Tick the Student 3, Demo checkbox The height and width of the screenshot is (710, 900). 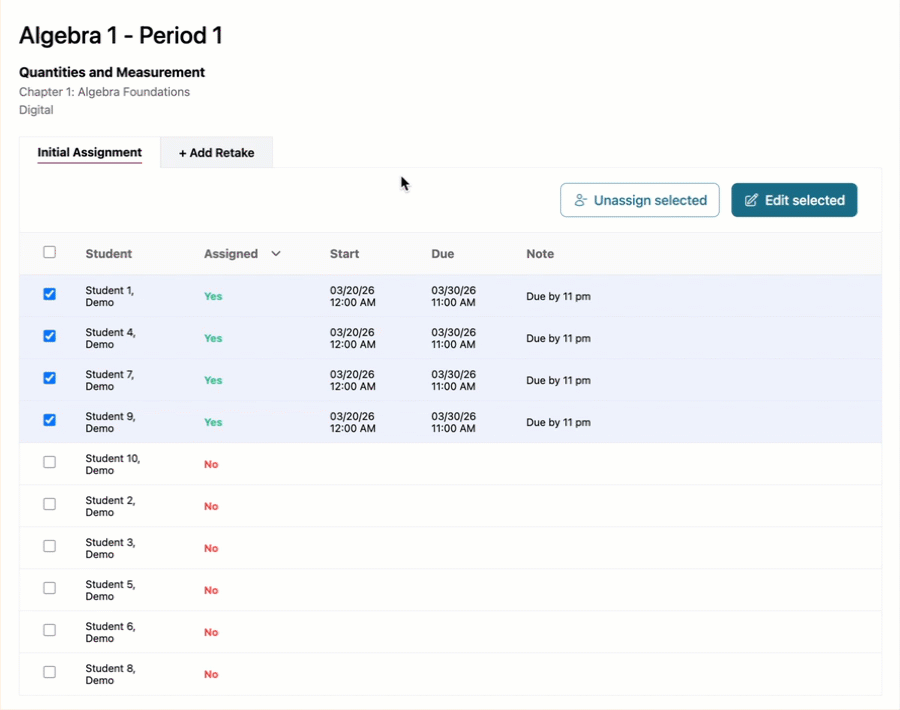coord(50,547)
